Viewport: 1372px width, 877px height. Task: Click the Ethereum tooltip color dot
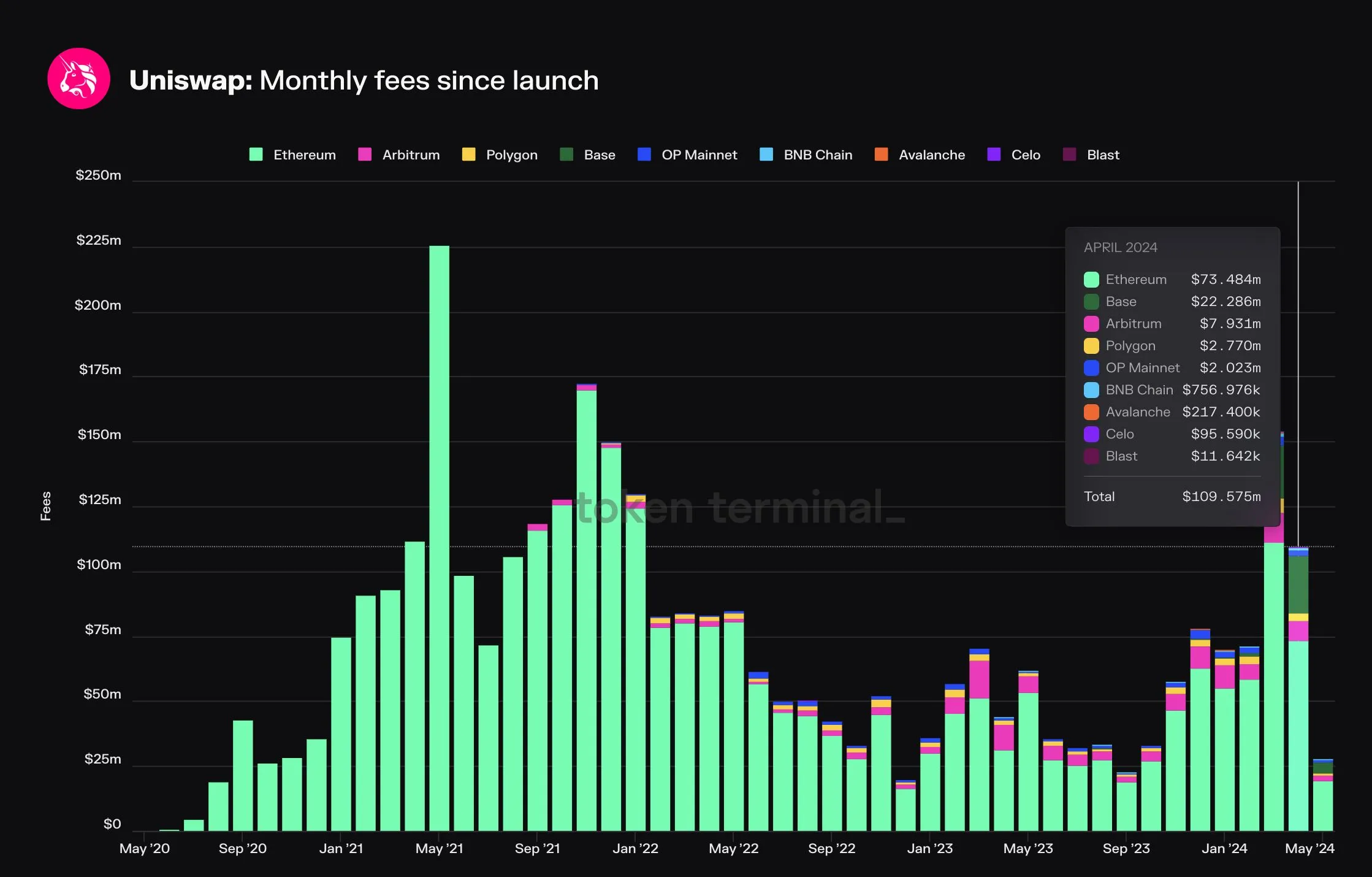[1091, 280]
